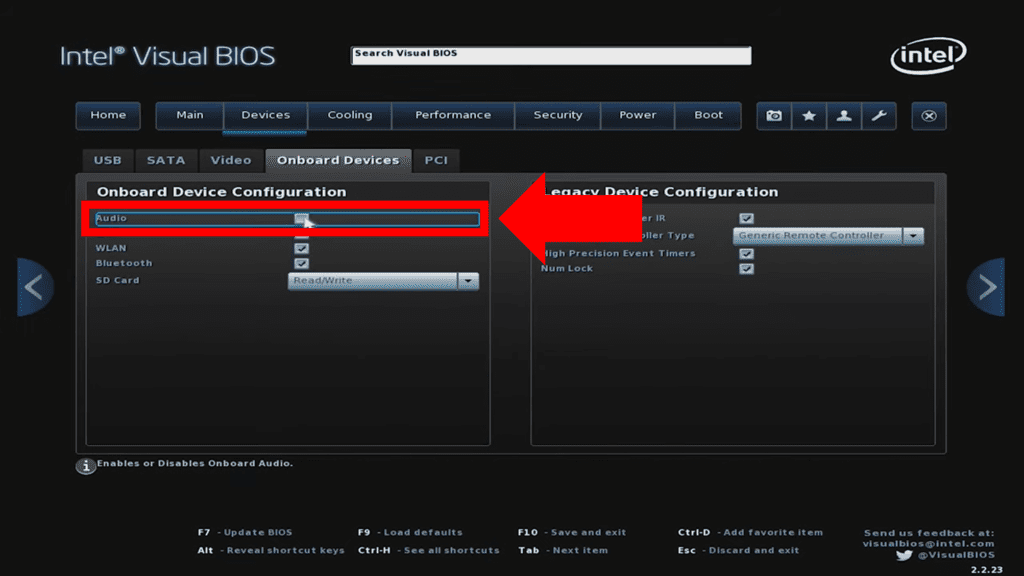1024x576 pixels.
Task: Go to the Home menu
Action: coord(108,116)
